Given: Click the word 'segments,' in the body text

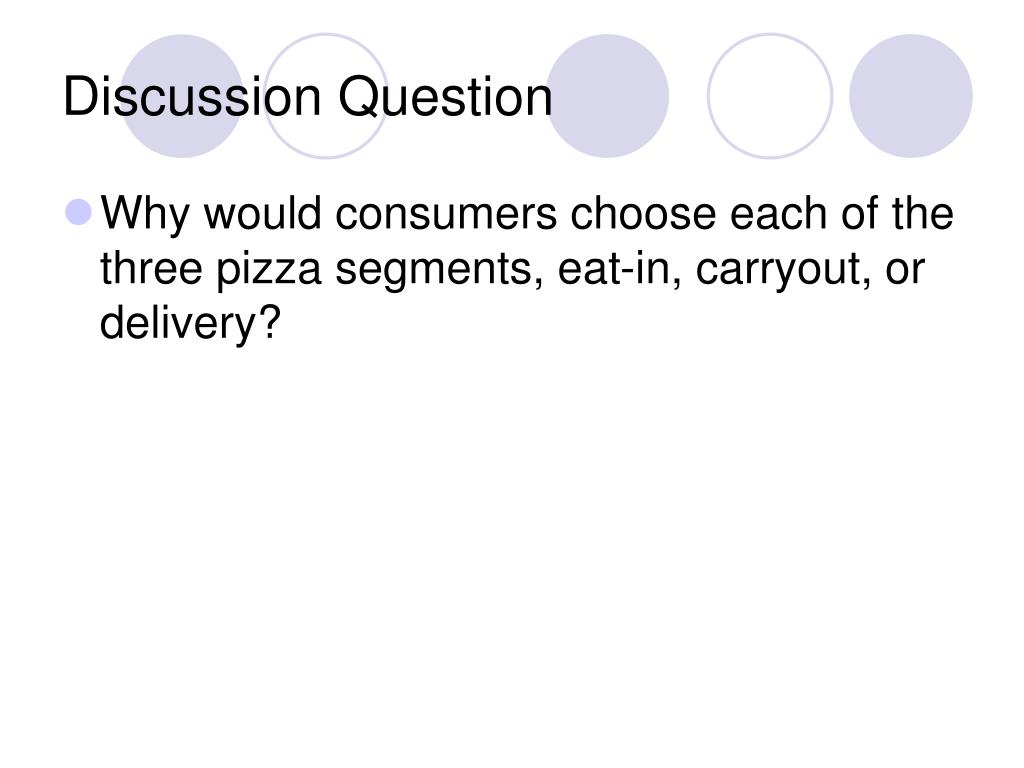Looking at the screenshot, I should [440, 269].
